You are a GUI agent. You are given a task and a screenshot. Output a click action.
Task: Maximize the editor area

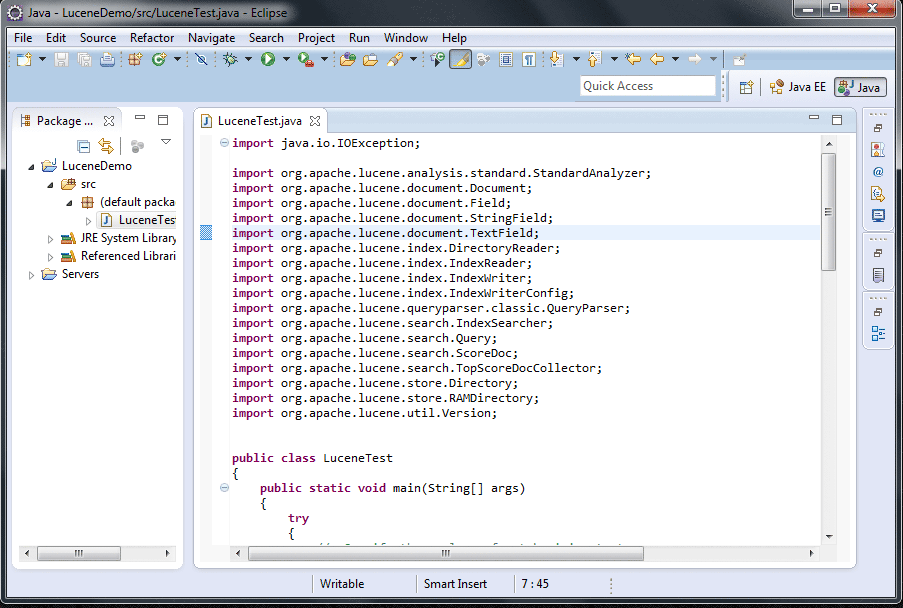tap(837, 120)
